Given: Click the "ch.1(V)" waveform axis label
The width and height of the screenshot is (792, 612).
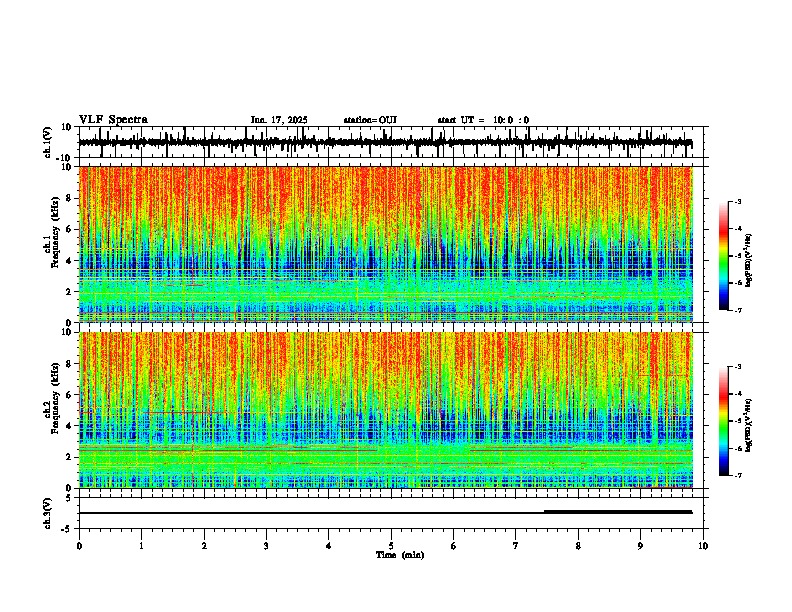Looking at the screenshot, I should [x=48, y=142].
